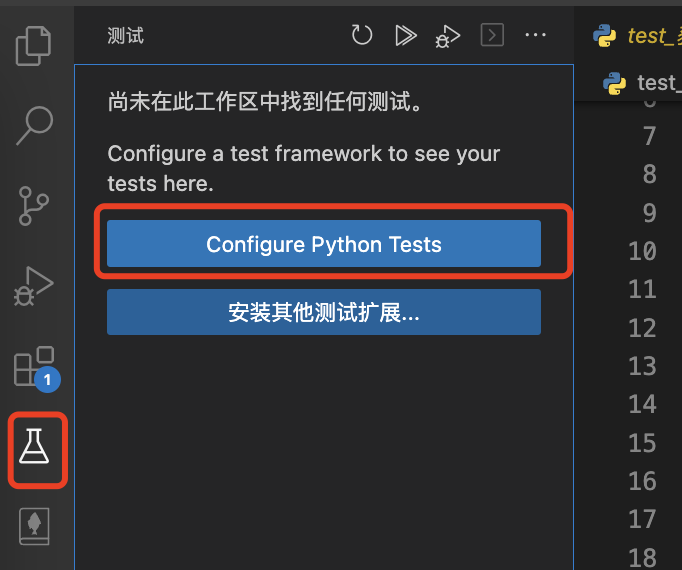This screenshot has width=682, height=570.
Task: Open the Explorer files icon
Action: [x=33, y=46]
